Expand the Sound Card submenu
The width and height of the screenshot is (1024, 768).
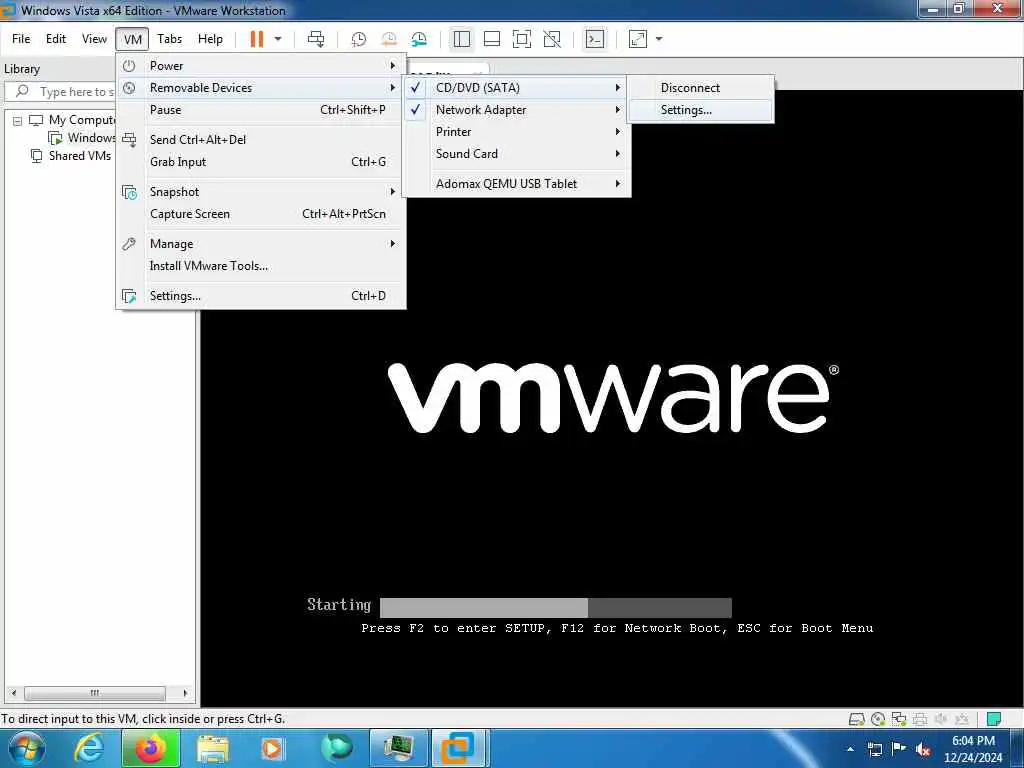(515, 154)
